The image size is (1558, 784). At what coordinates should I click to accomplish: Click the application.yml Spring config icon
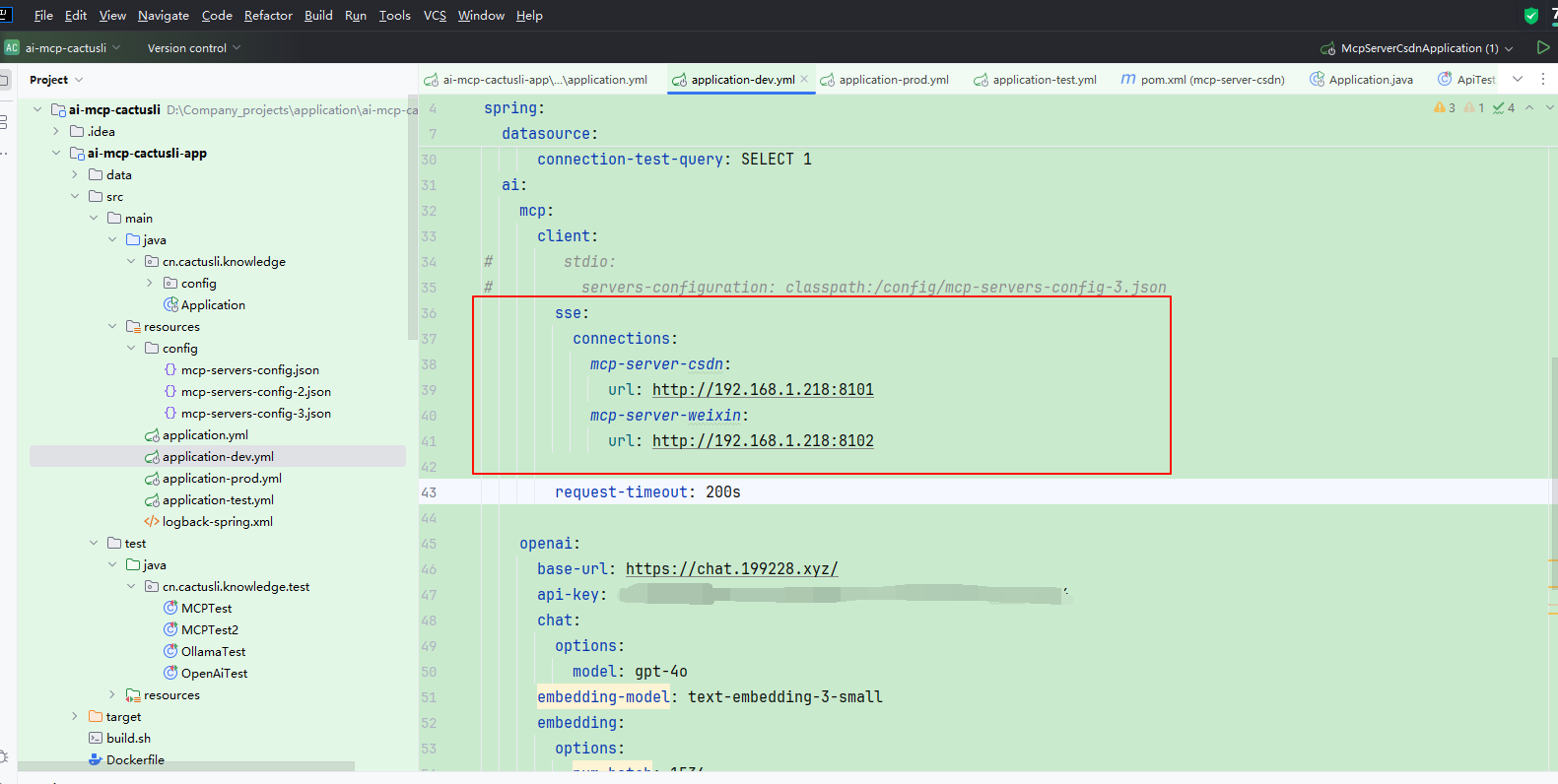(x=152, y=434)
